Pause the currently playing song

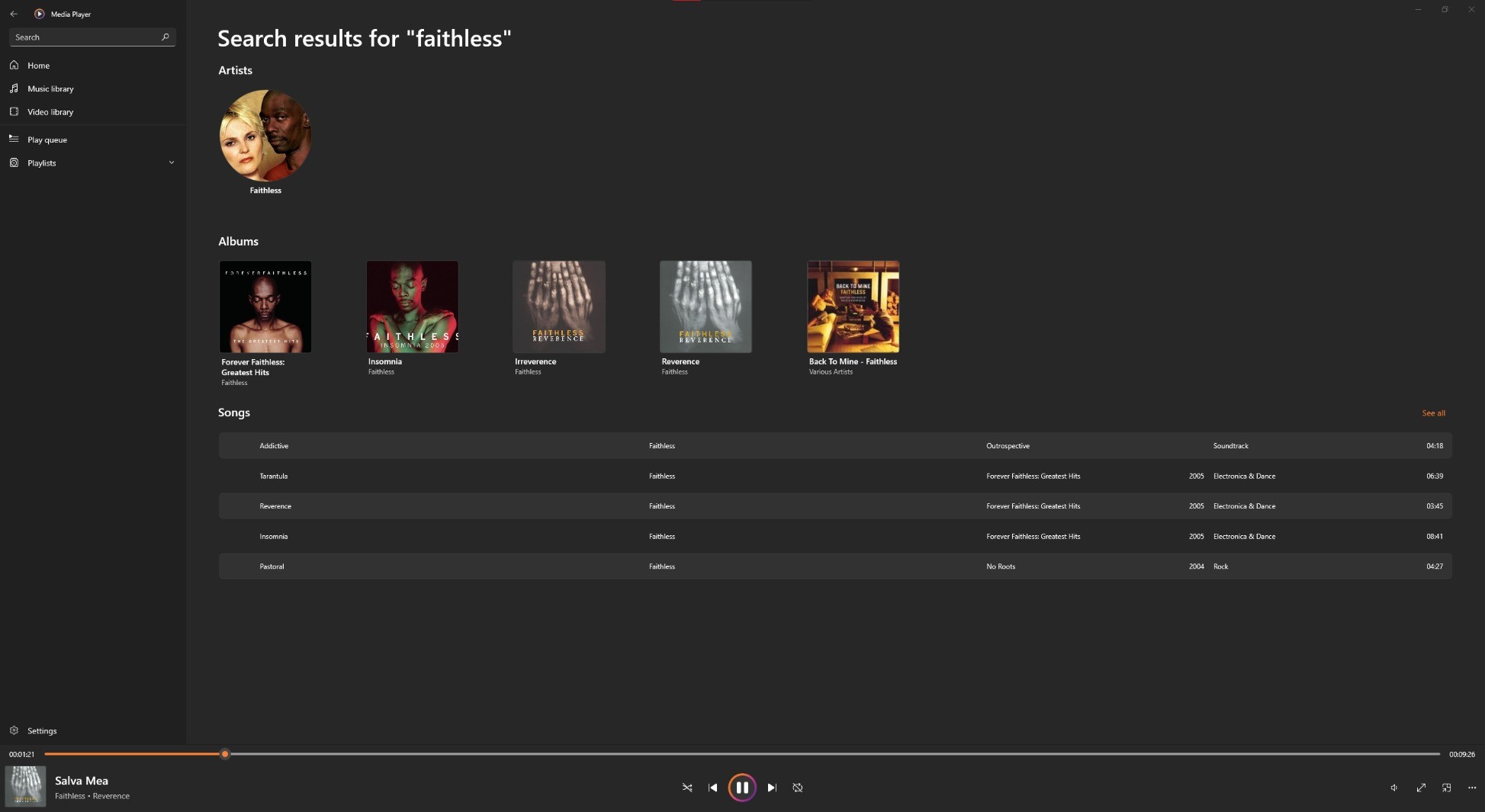click(x=742, y=788)
